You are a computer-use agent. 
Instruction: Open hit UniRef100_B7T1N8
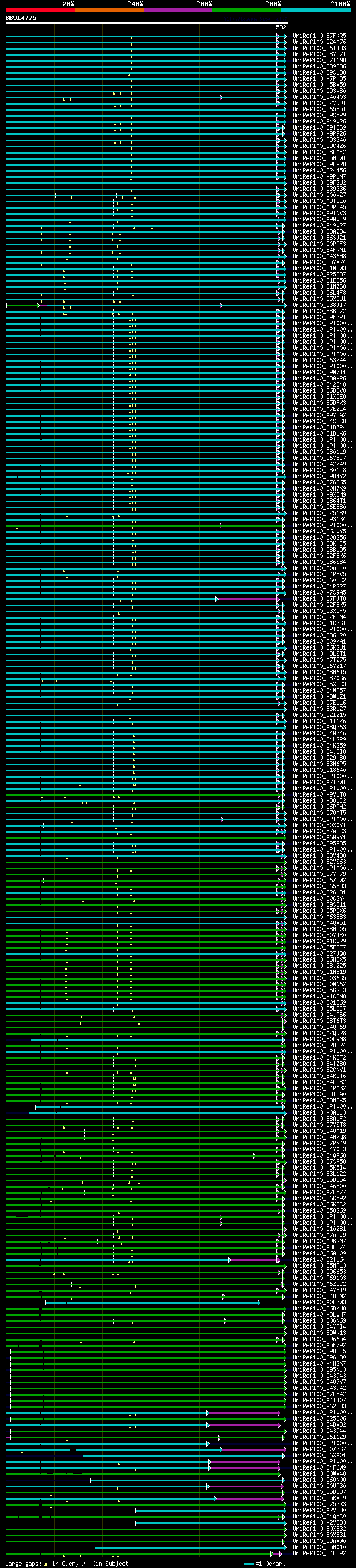[x=319, y=60]
